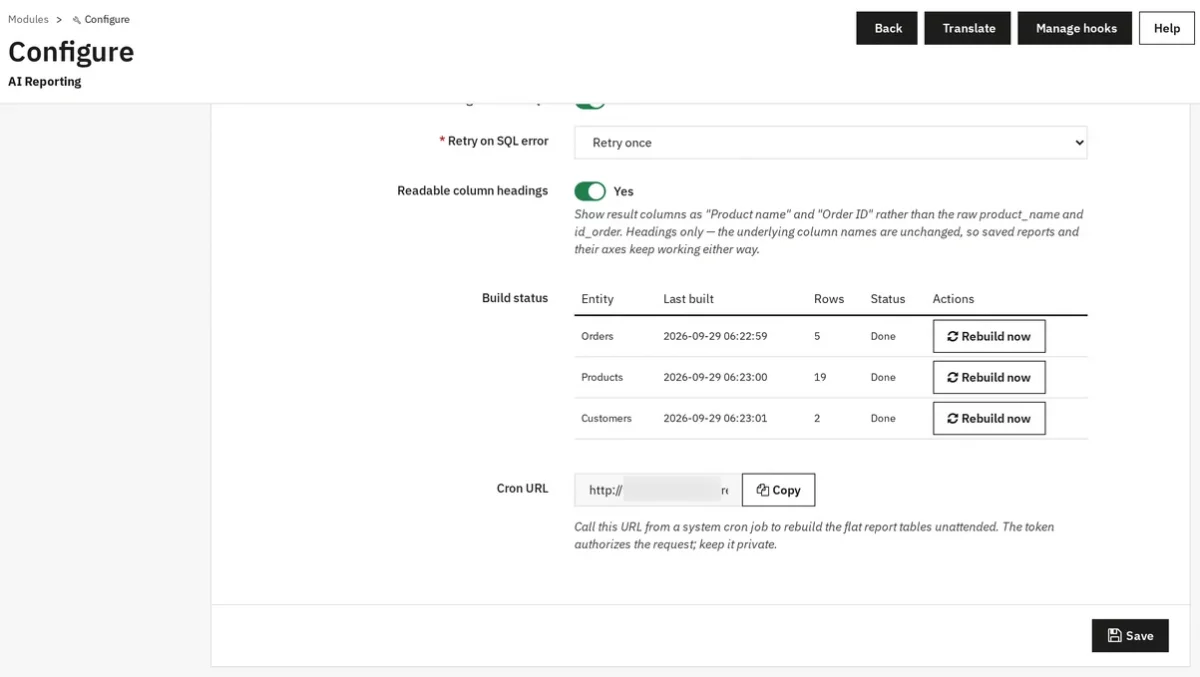Rebuild the Customers entity now
This screenshot has height=677, width=1200.
coord(989,418)
